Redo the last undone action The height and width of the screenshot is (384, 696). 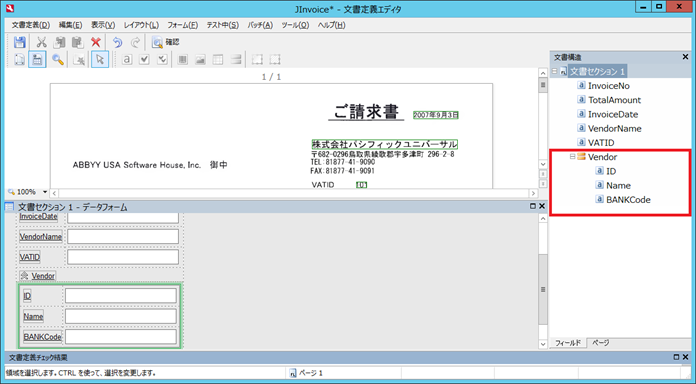point(135,42)
